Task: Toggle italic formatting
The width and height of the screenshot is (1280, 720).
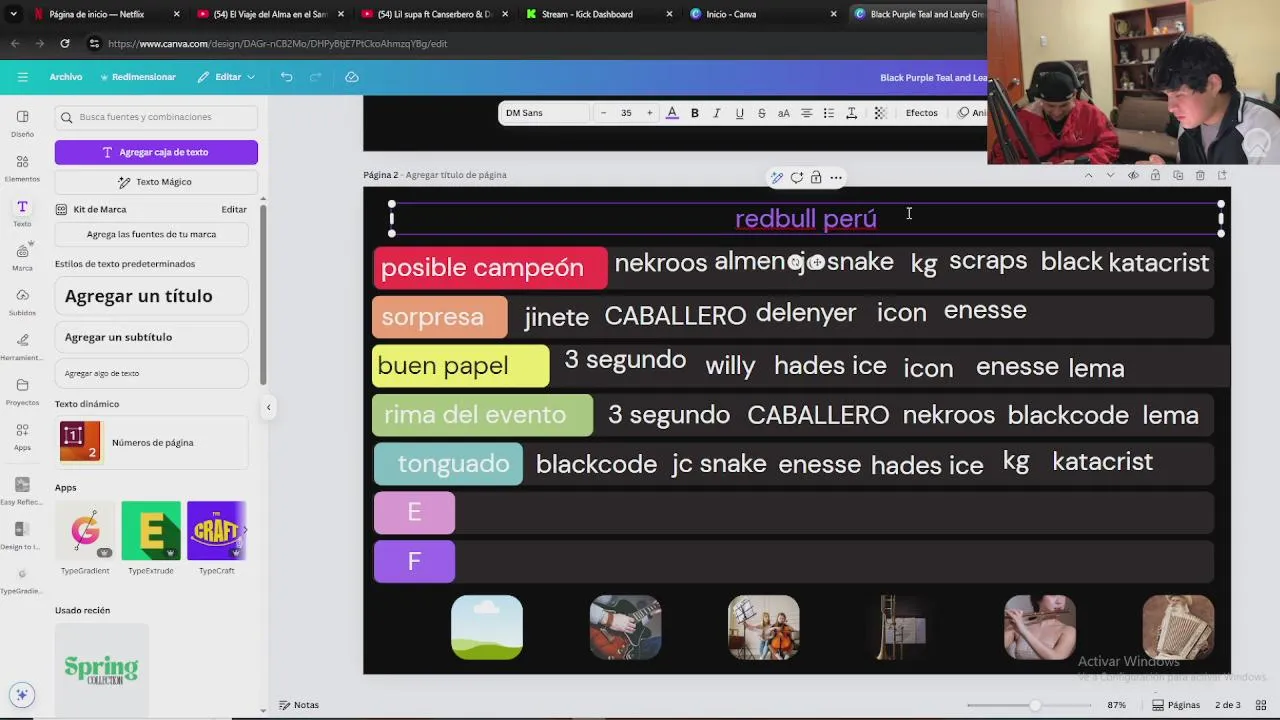Action: pos(717,113)
